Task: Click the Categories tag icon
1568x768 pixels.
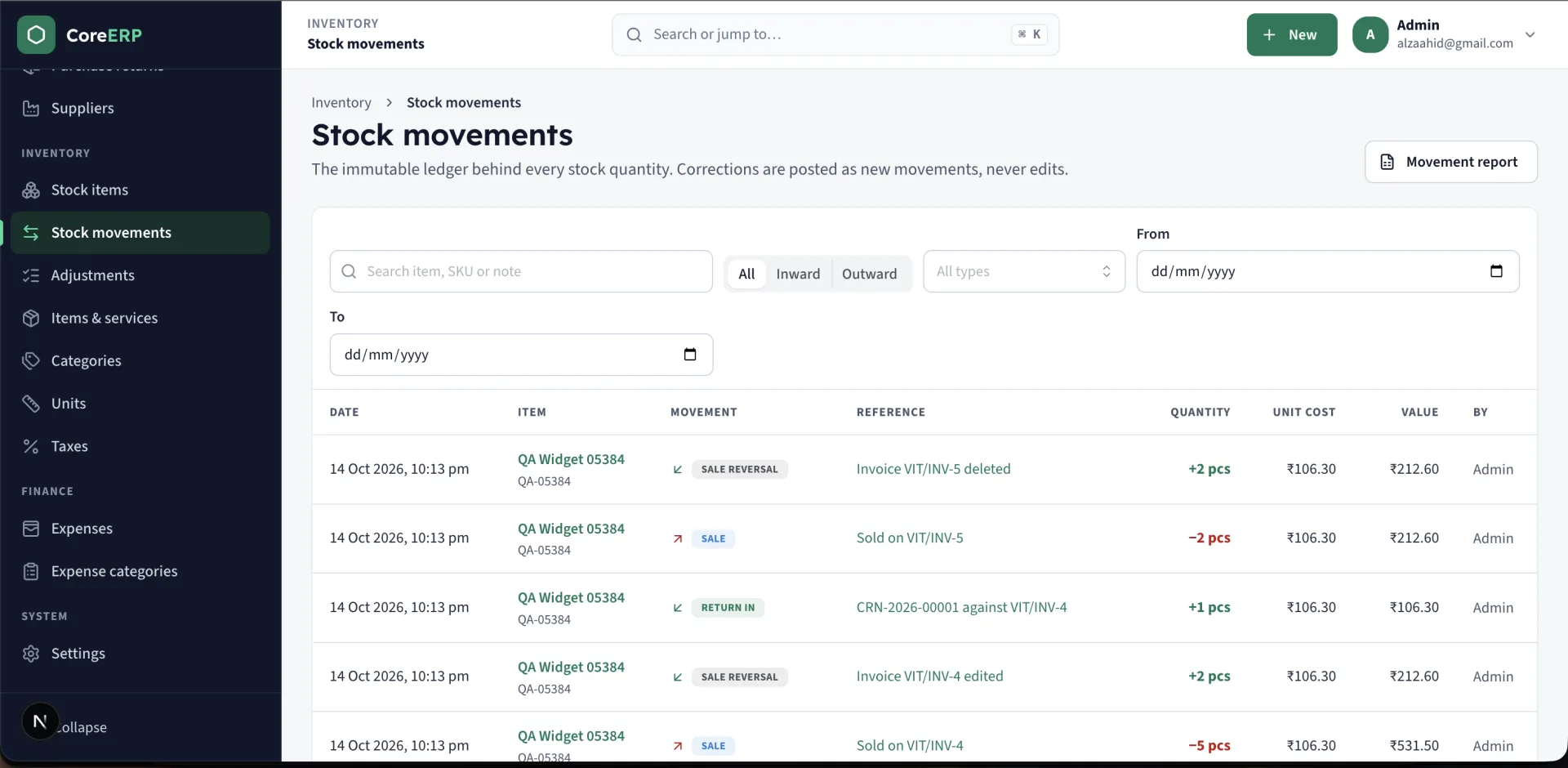Action: click(x=31, y=360)
